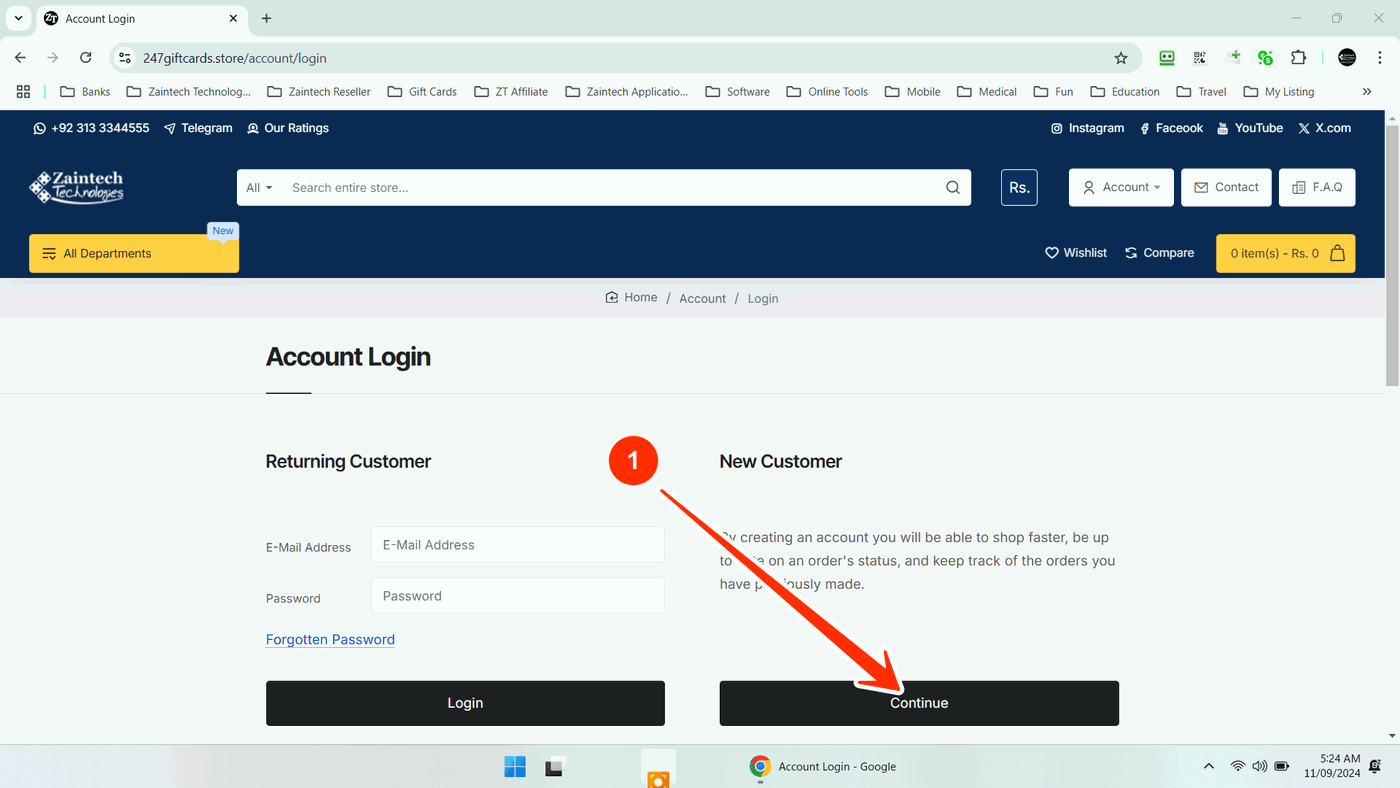Open the ZT Affiliate bookmark folder
The height and width of the screenshot is (788, 1400).
pos(510,92)
